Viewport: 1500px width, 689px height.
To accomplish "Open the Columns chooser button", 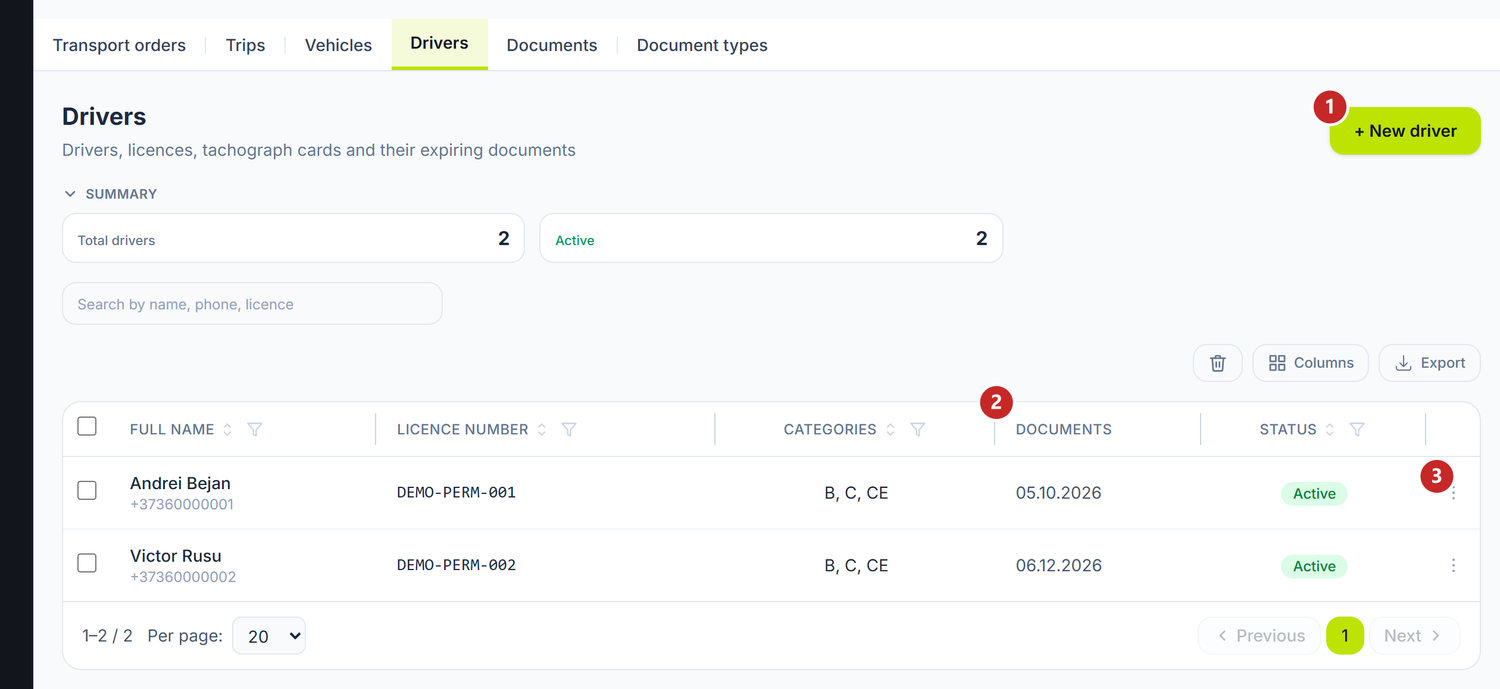I will coord(1310,363).
